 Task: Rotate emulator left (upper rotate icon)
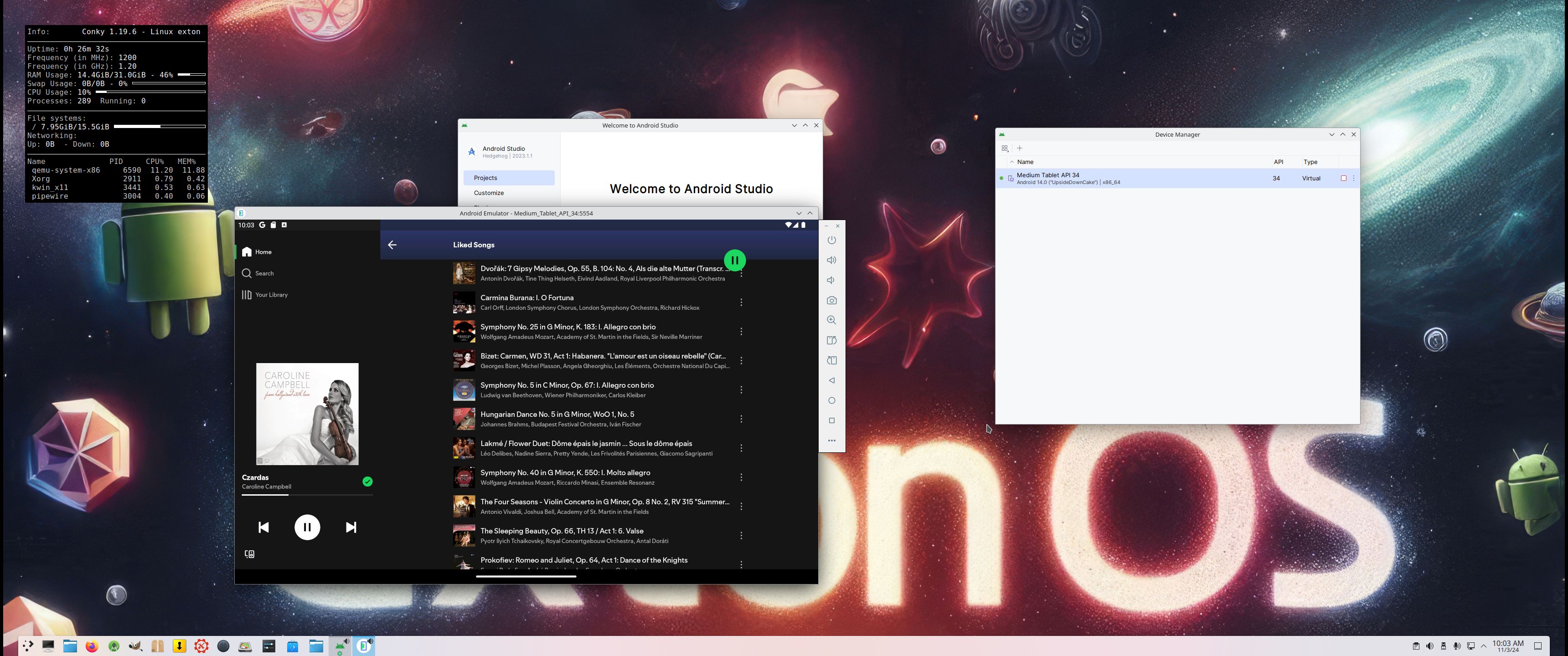coord(831,340)
